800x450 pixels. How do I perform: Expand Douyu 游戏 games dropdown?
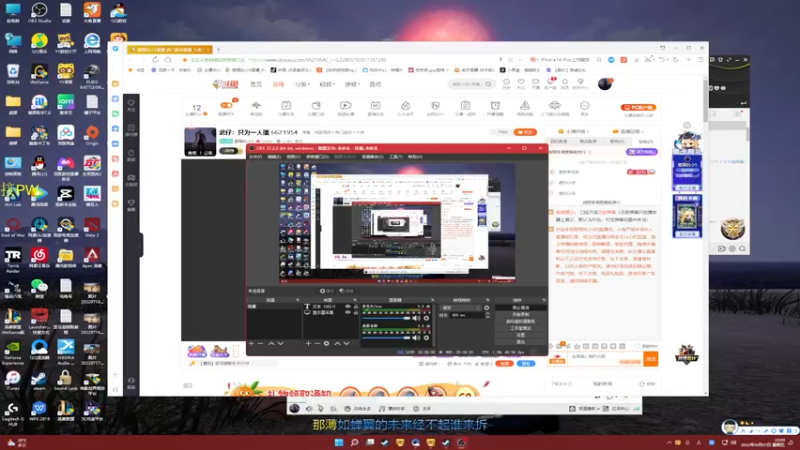click(x=352, y=84)
